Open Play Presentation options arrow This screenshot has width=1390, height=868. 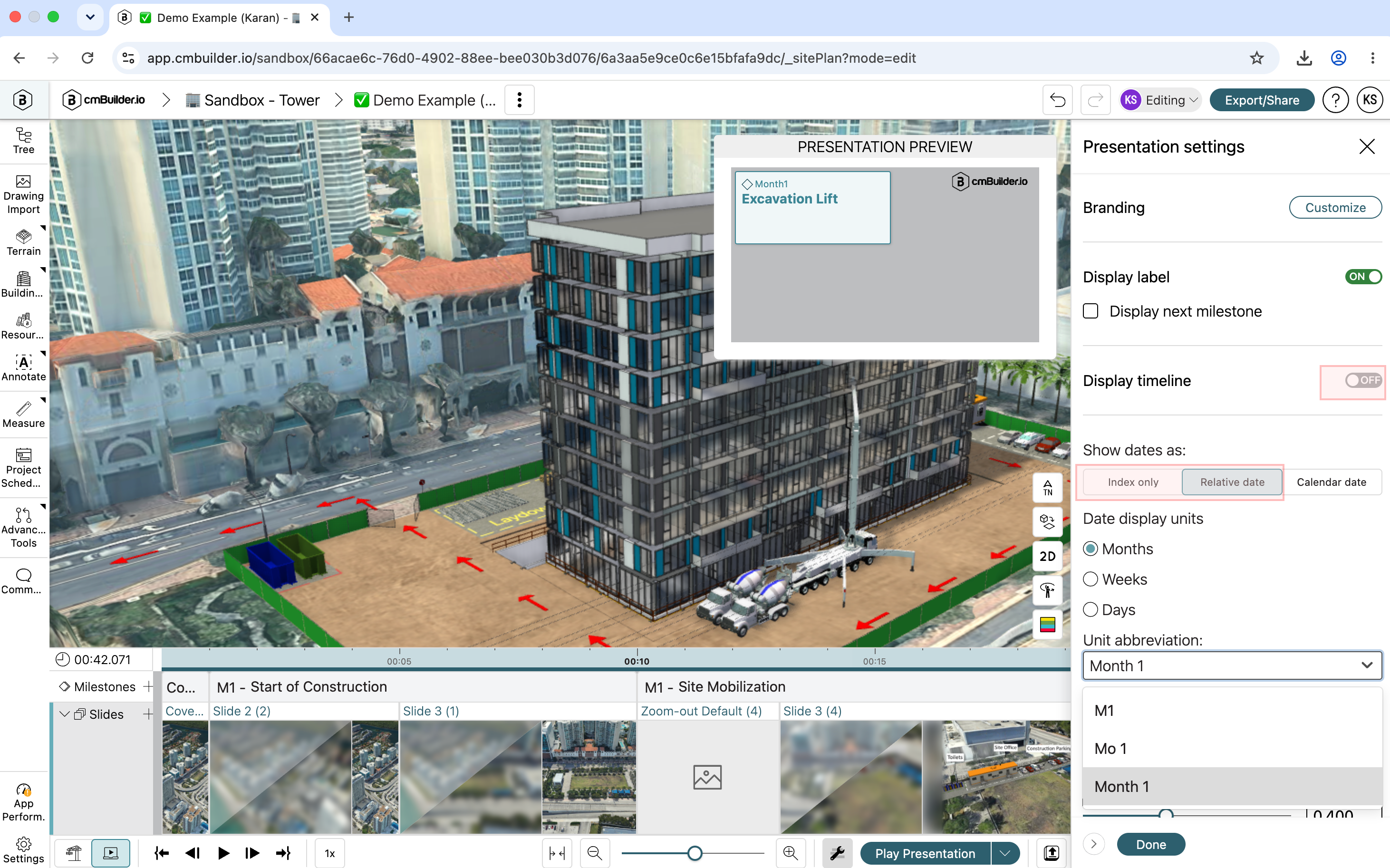[x=1005, y=853]
